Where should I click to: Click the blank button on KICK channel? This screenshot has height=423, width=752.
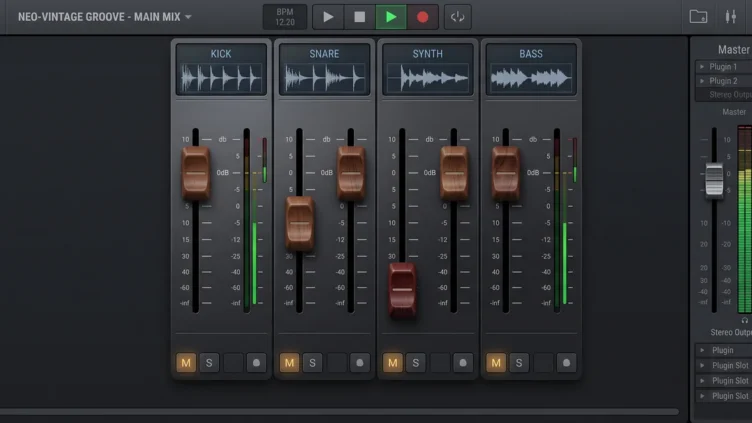tap(233, 363)
